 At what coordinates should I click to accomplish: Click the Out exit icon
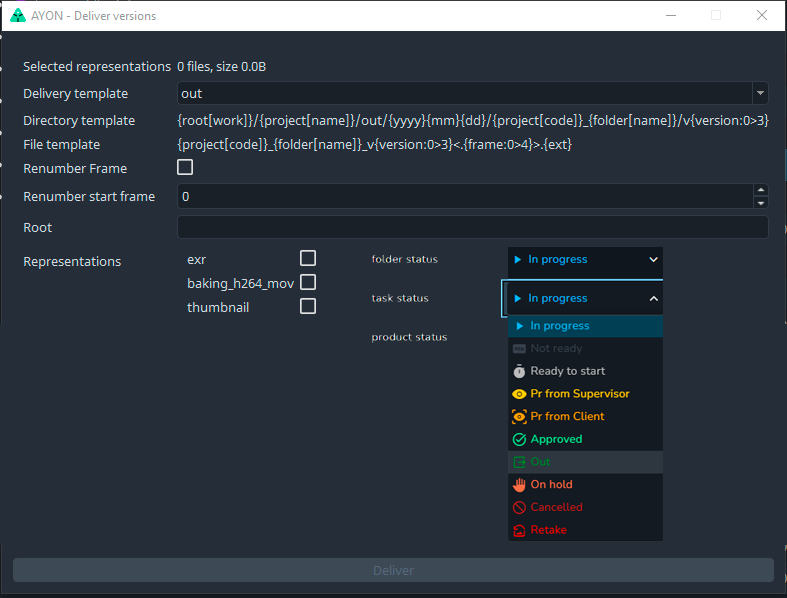pos(519,462)
